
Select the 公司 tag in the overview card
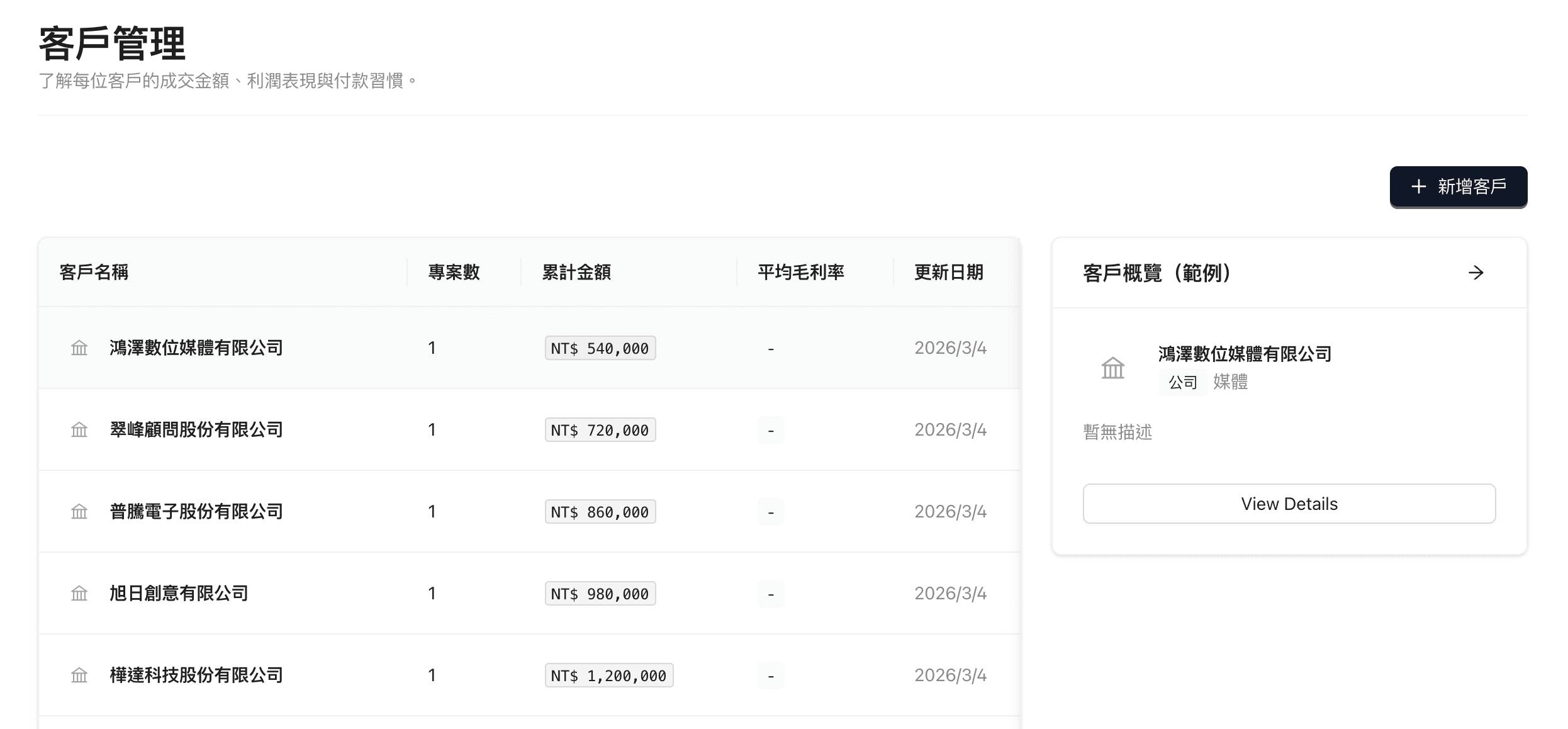click(1182, 381)
